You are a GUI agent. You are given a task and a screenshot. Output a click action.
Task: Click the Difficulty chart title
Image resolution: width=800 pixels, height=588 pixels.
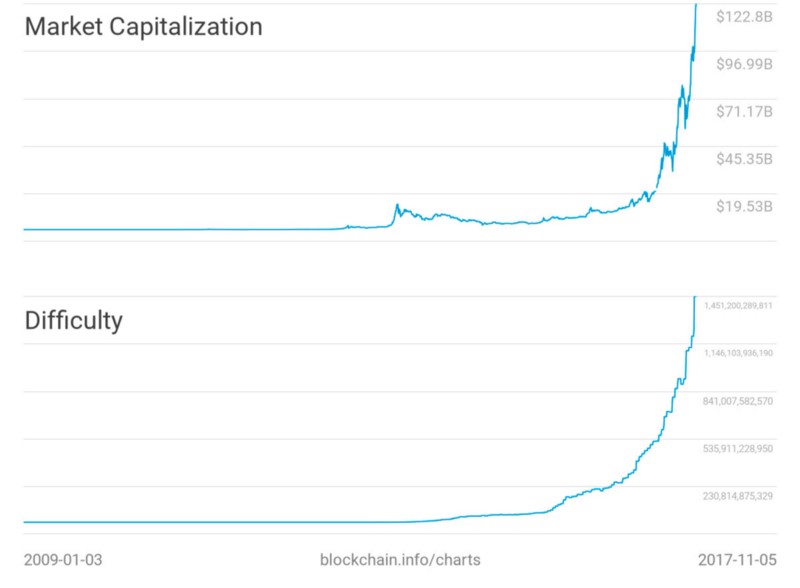tap(73, 321)
